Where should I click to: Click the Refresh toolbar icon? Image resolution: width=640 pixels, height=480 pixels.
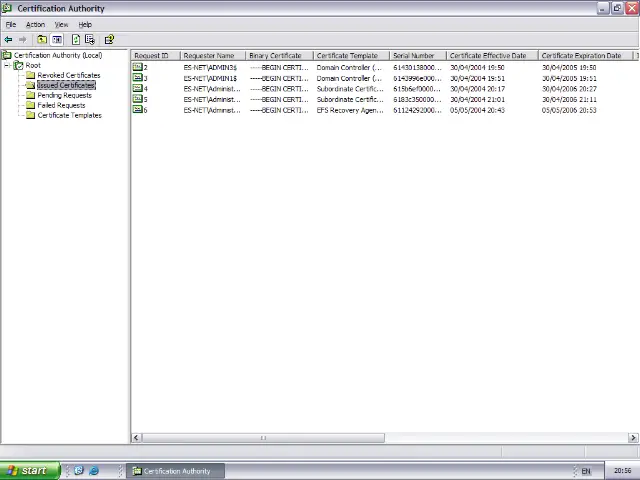[x=76, y=40]
